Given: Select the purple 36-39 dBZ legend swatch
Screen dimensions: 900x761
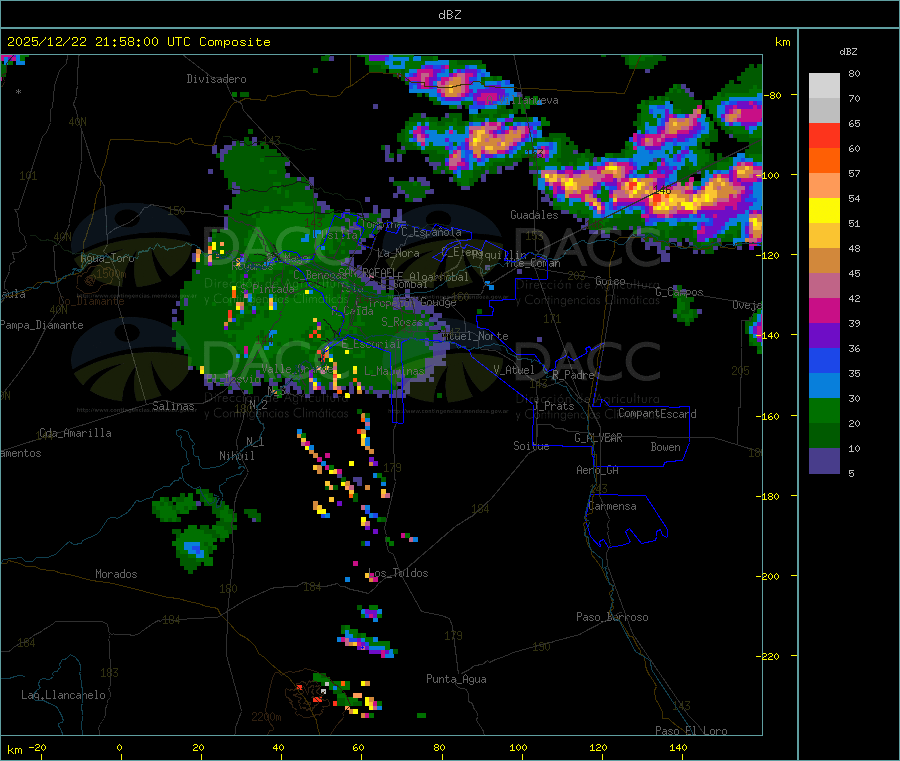Looking at the screenshot, I should pos(824,336).
